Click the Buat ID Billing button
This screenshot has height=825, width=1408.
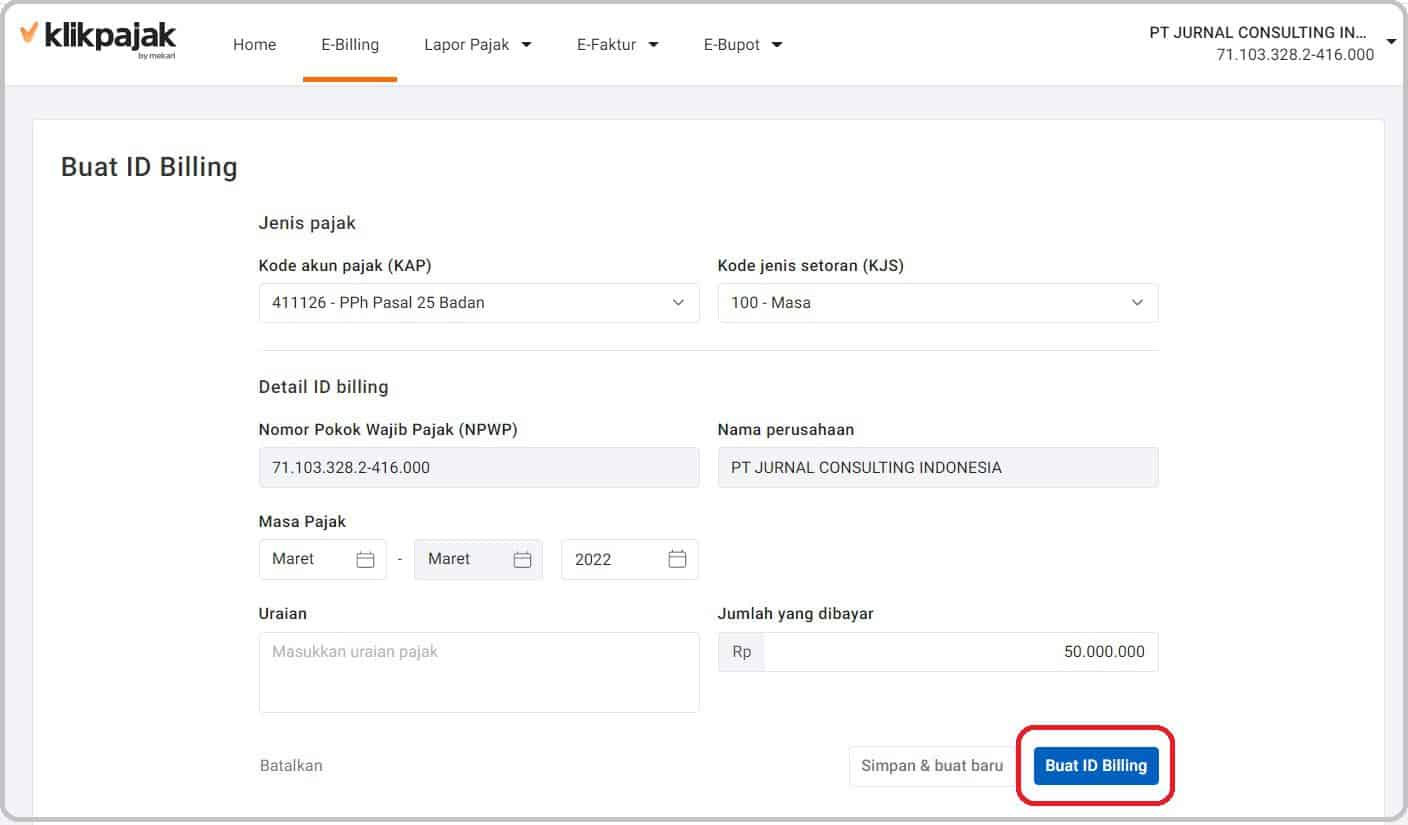coord(1096,766)
